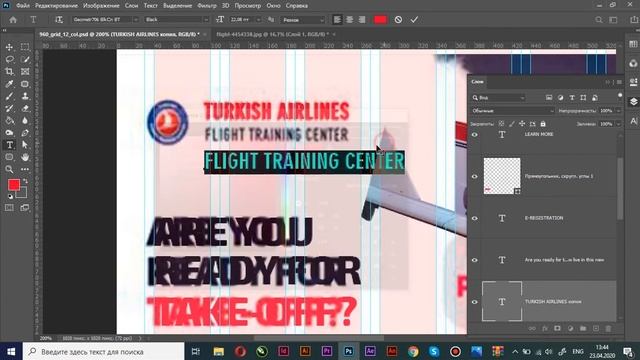The height and width of the screenshot is (360, 640).
Task: Select the Path Selection arrow tool
Action: [25, 145]
